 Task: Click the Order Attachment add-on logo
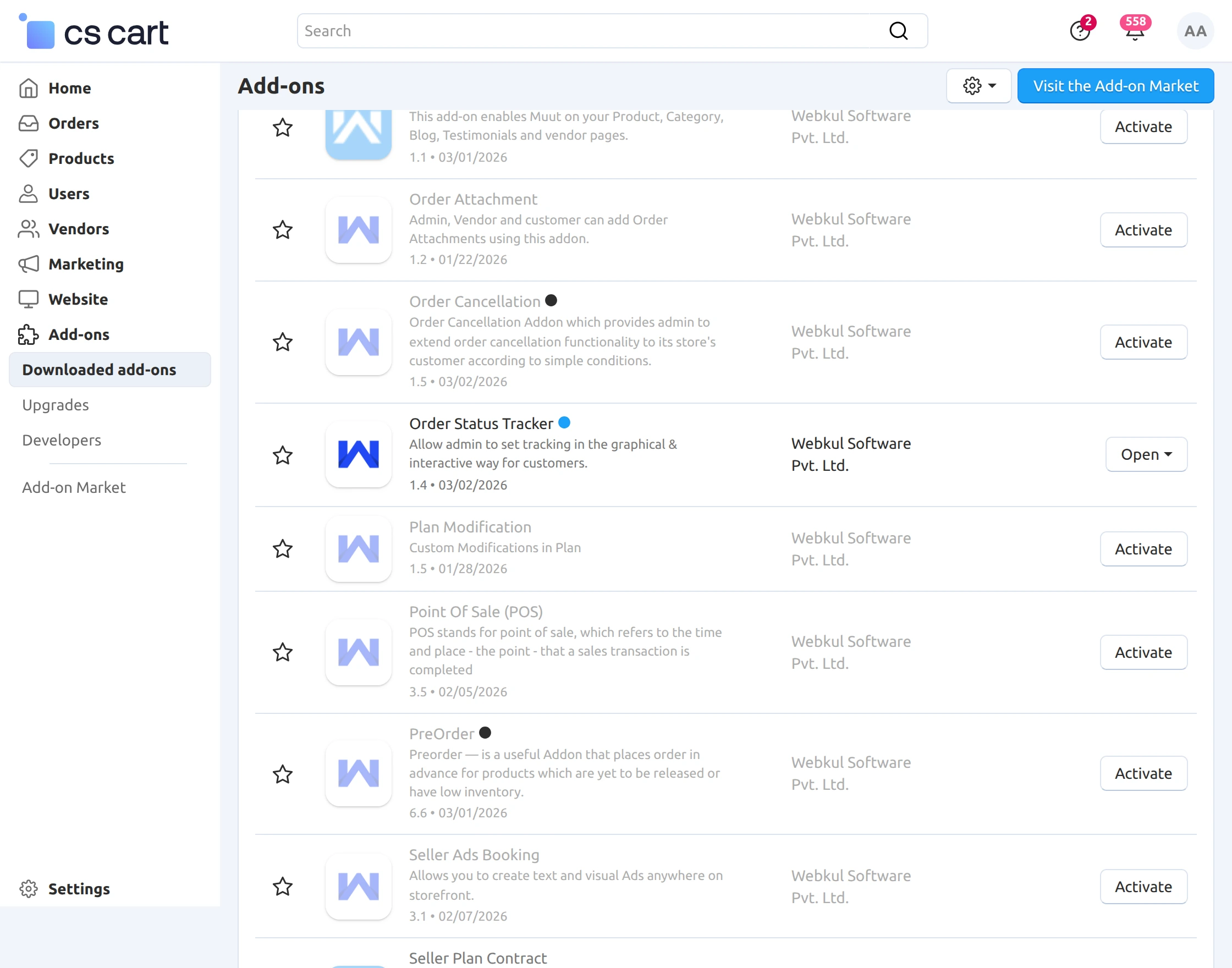[x=358, y=229]
